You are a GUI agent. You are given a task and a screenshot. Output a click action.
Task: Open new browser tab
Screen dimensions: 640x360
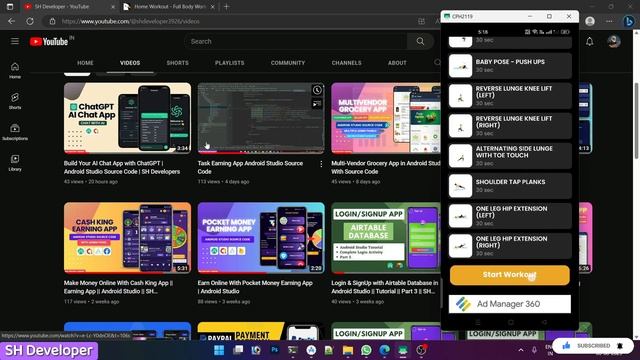pos(227,7)
